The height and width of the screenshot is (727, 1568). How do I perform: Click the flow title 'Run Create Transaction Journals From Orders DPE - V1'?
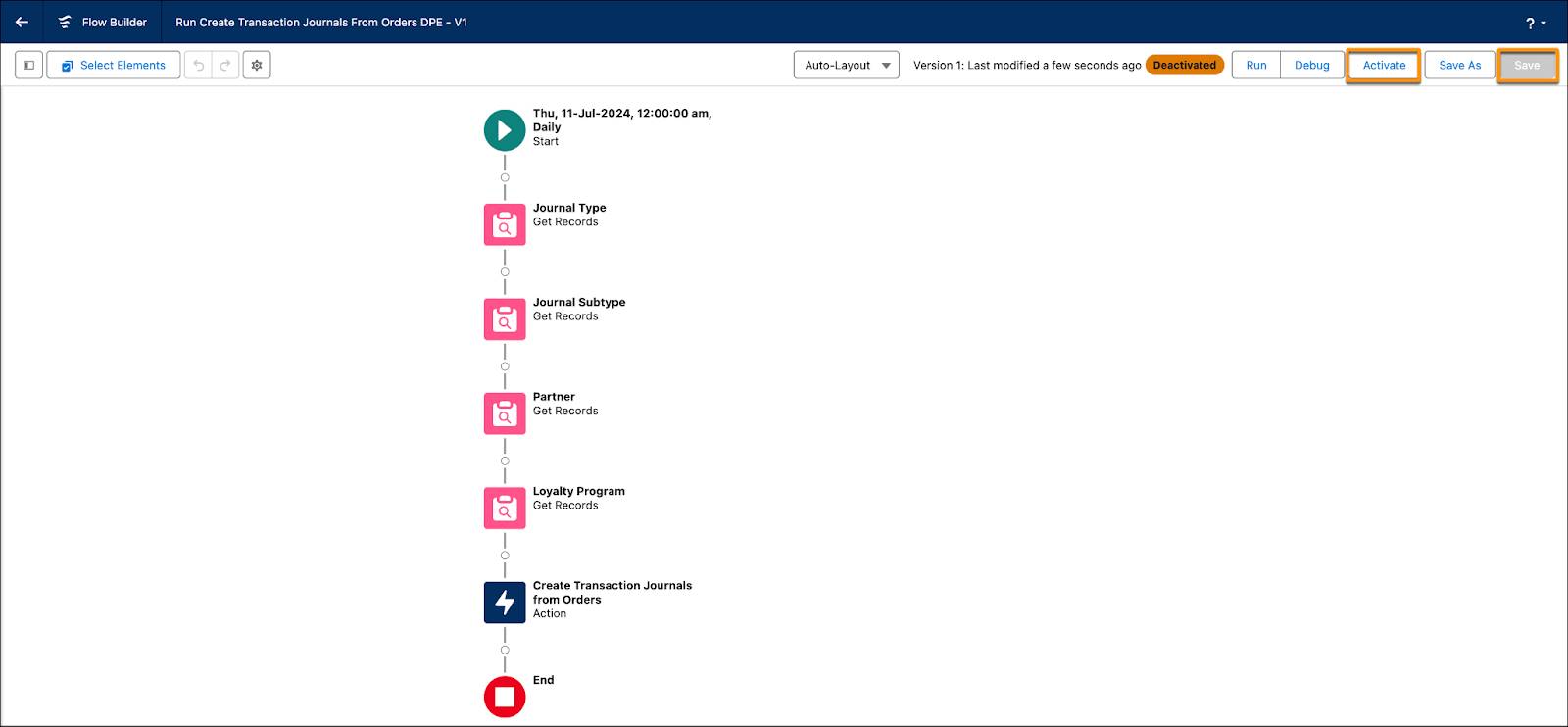[x=321, y=22]
